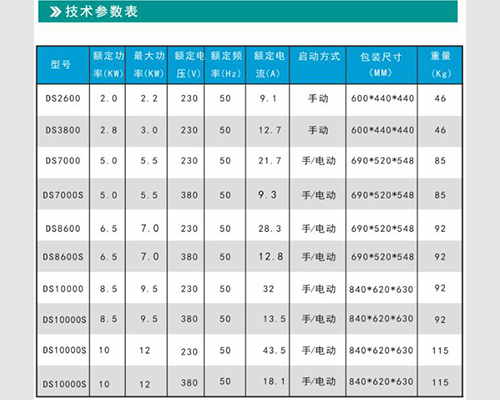Click the 7.0 max power in DS8600 row

click(x=150, y=228)
